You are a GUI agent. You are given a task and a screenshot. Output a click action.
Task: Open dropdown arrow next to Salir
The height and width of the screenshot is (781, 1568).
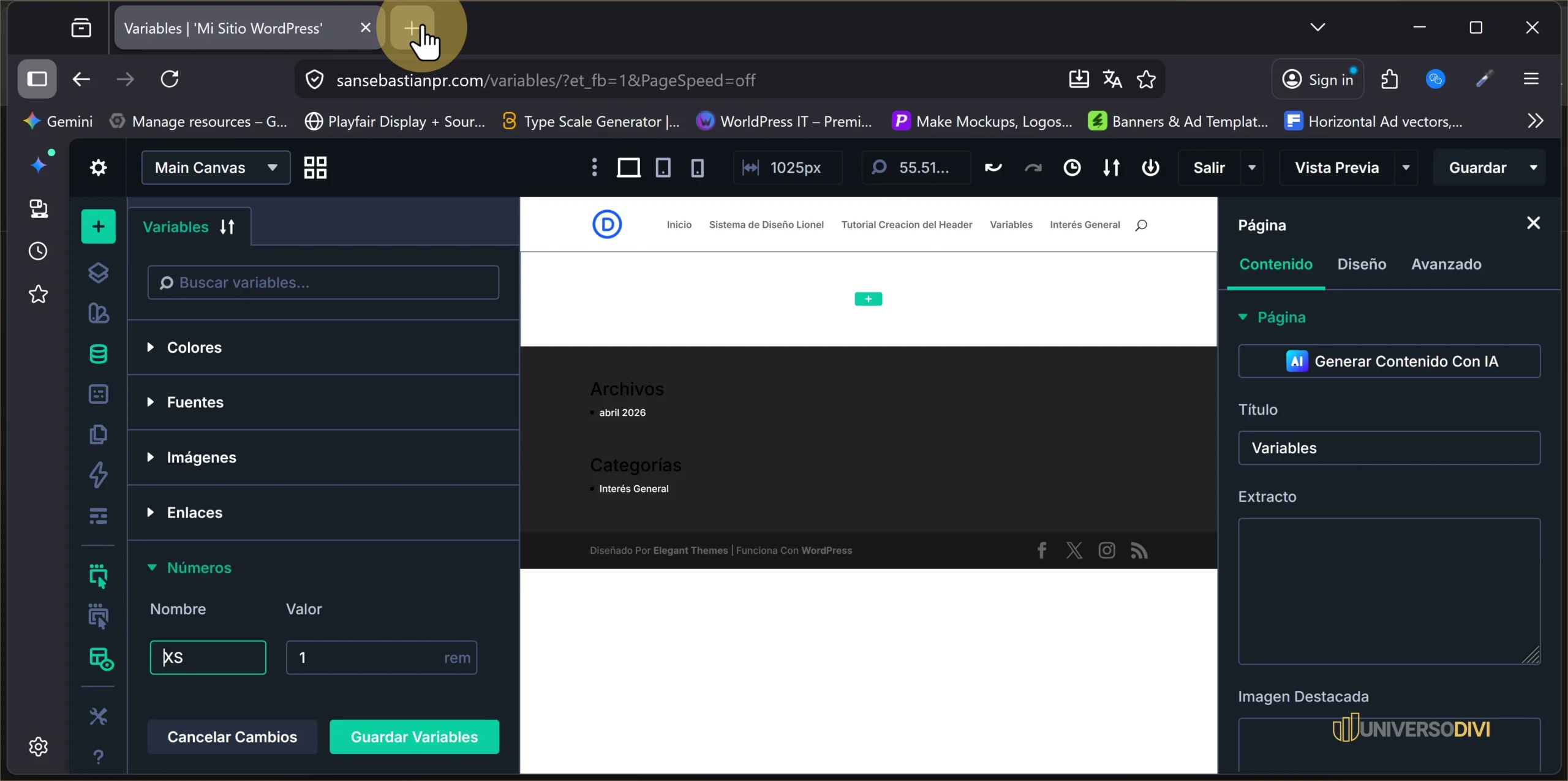(x=1251, y=167)
